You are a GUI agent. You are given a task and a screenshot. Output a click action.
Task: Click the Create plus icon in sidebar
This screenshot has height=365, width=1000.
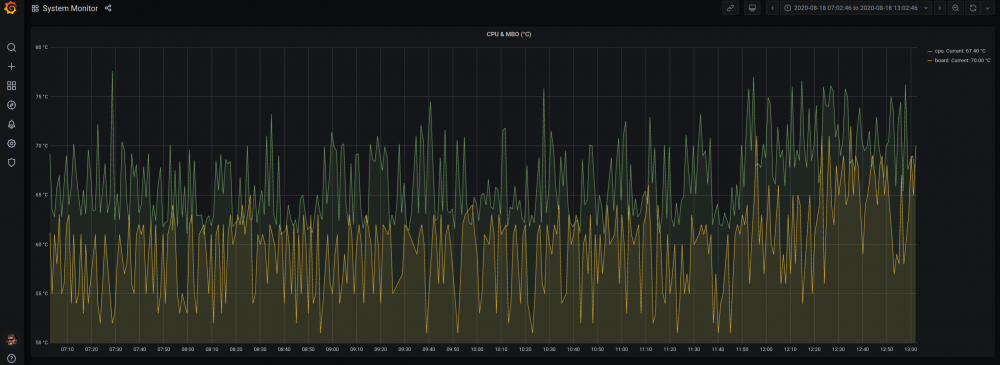pyautogui.click(x=11, y=66)
